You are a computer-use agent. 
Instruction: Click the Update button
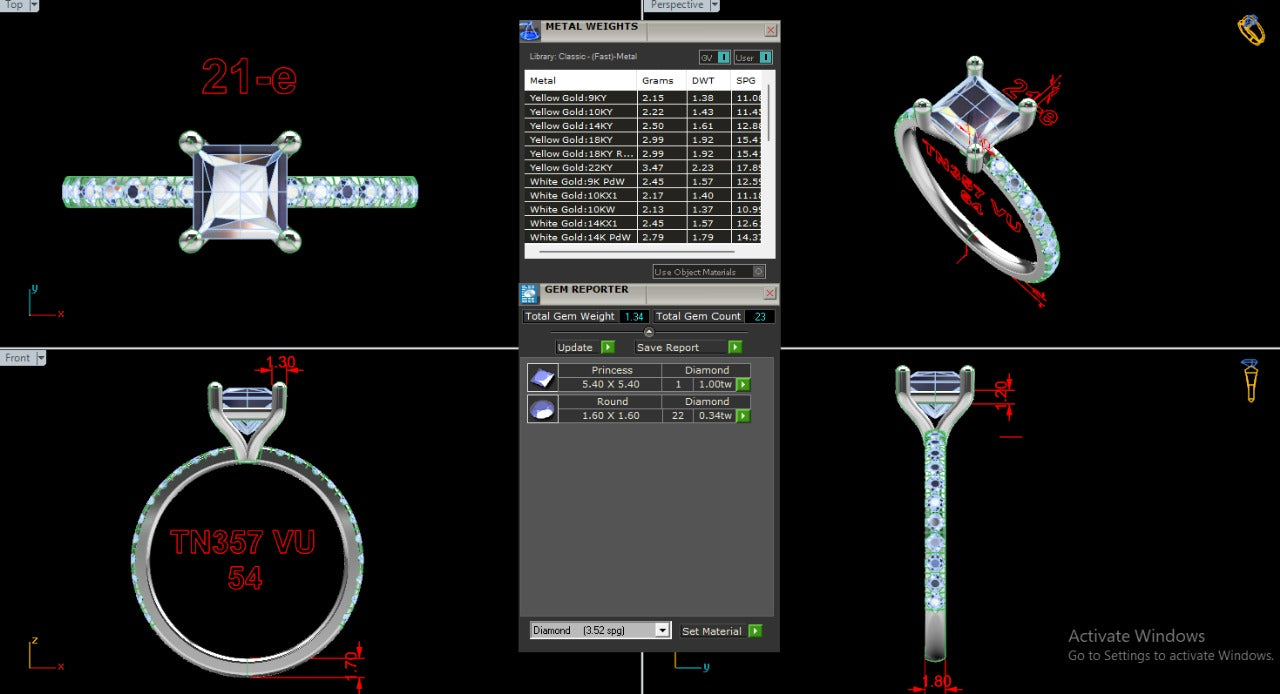[585, 347]
